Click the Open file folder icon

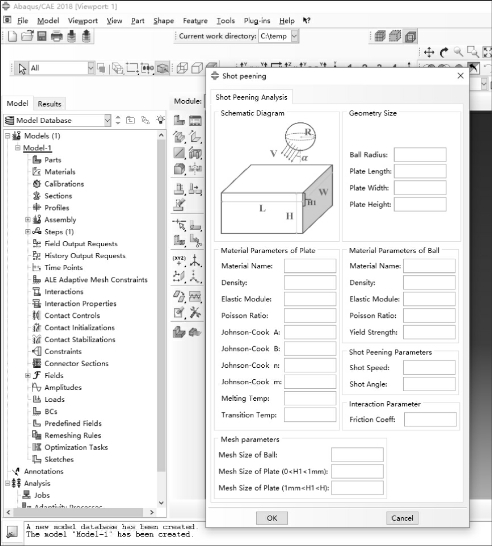click(27, 36)
